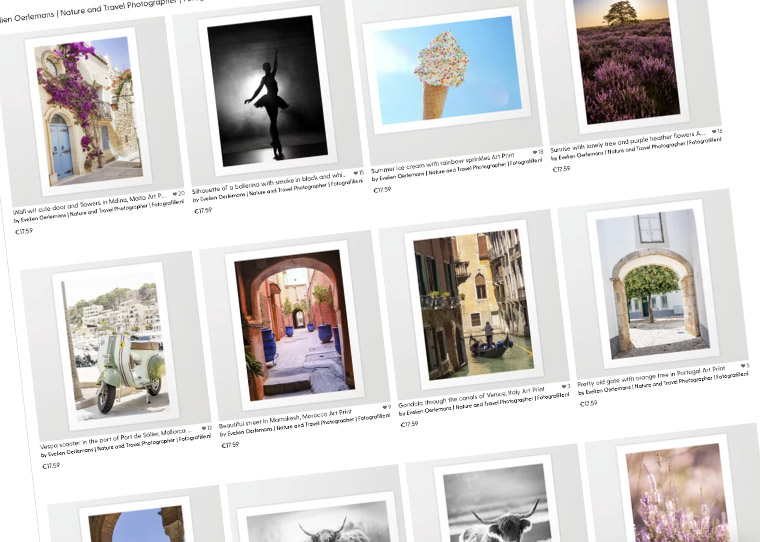Image resolution: width=760 pixels, height=542 pixels.
Task: Click the €17.59 price under the Portugal gate print
Action: (x=588, y=403)
